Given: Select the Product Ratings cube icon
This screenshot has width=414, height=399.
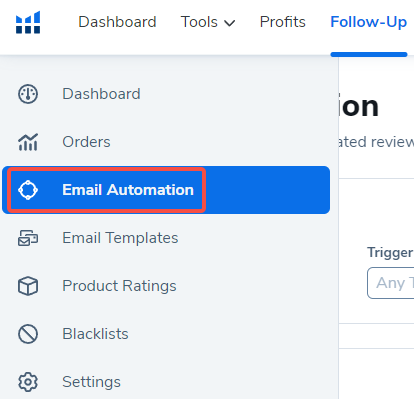Looking at the screenshot, I should [28, 286].
